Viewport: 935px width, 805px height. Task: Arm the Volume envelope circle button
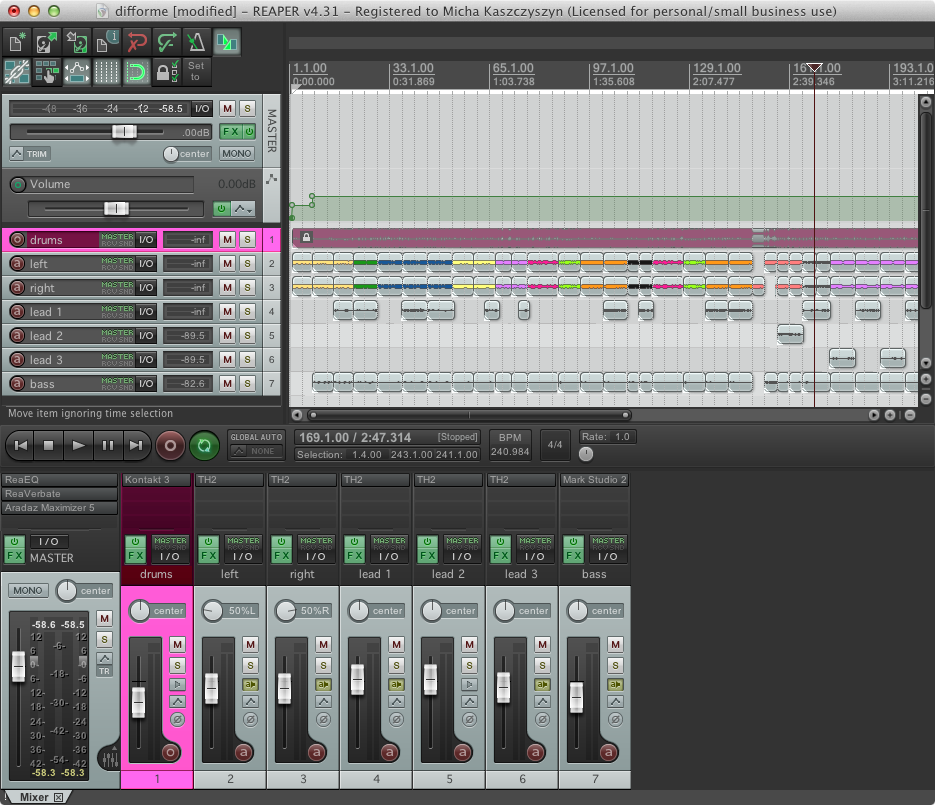(18, 184)
